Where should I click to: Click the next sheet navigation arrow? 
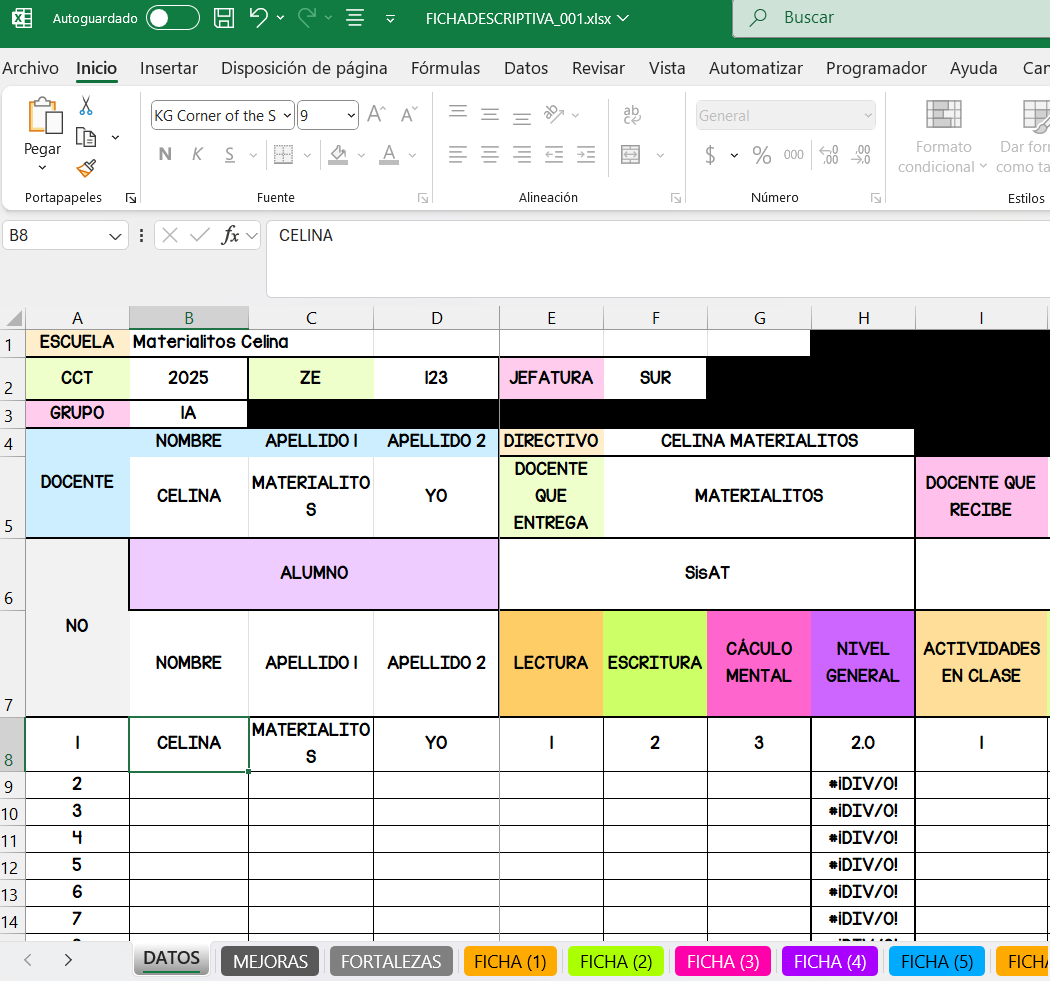tap(68, 960)
